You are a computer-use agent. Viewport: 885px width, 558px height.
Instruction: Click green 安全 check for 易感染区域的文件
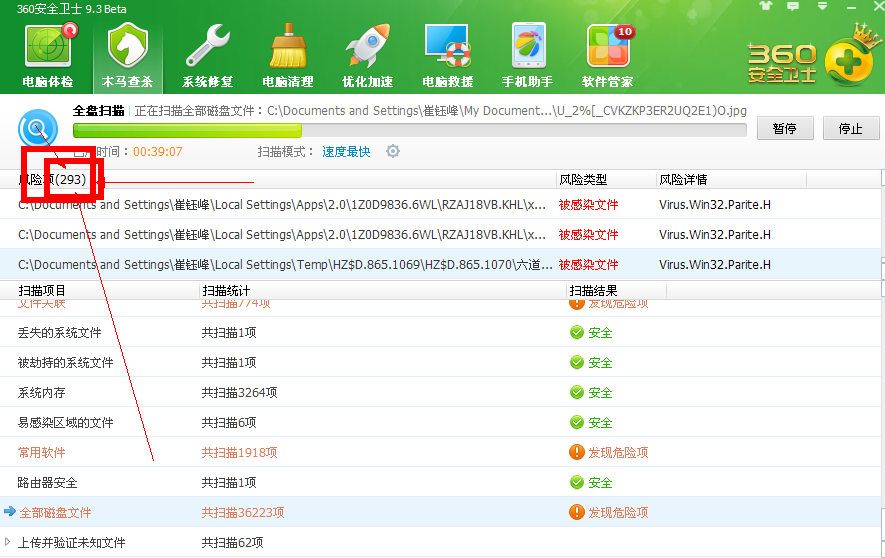(x=576, y=422)
